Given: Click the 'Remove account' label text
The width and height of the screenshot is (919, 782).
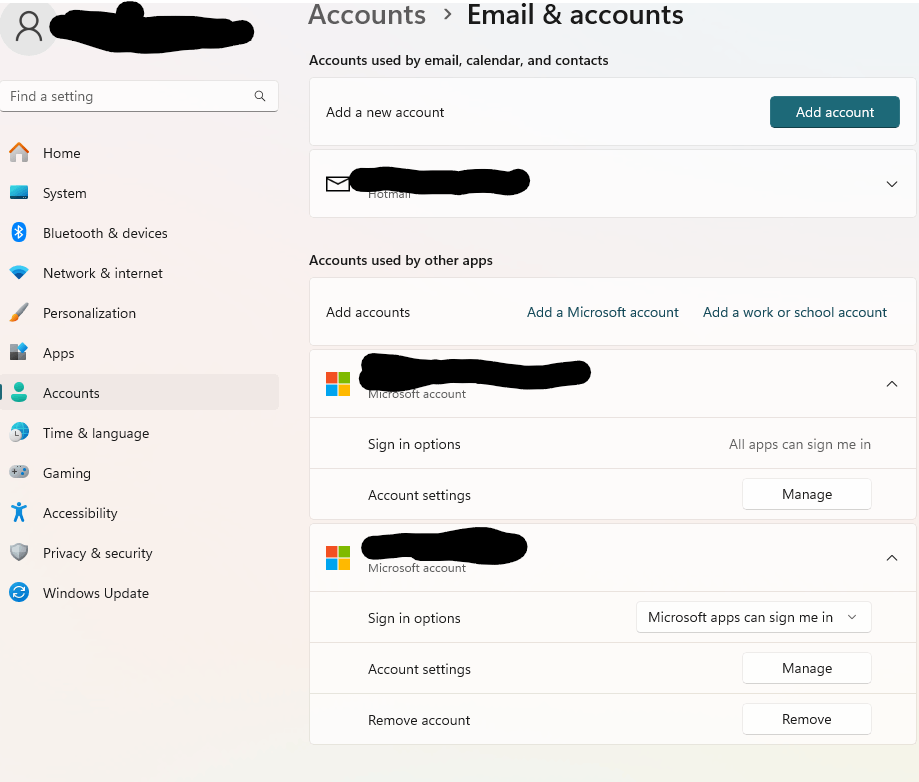Looking at the screenshot, I should click(x=419, y=720).
